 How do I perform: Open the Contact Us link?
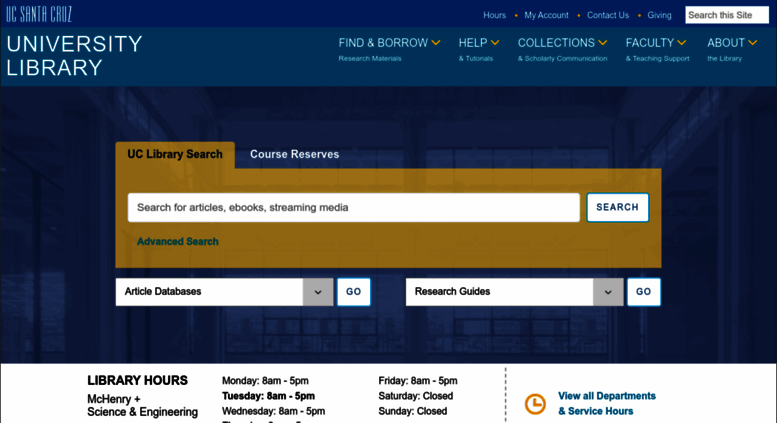[x=608, y=15]
